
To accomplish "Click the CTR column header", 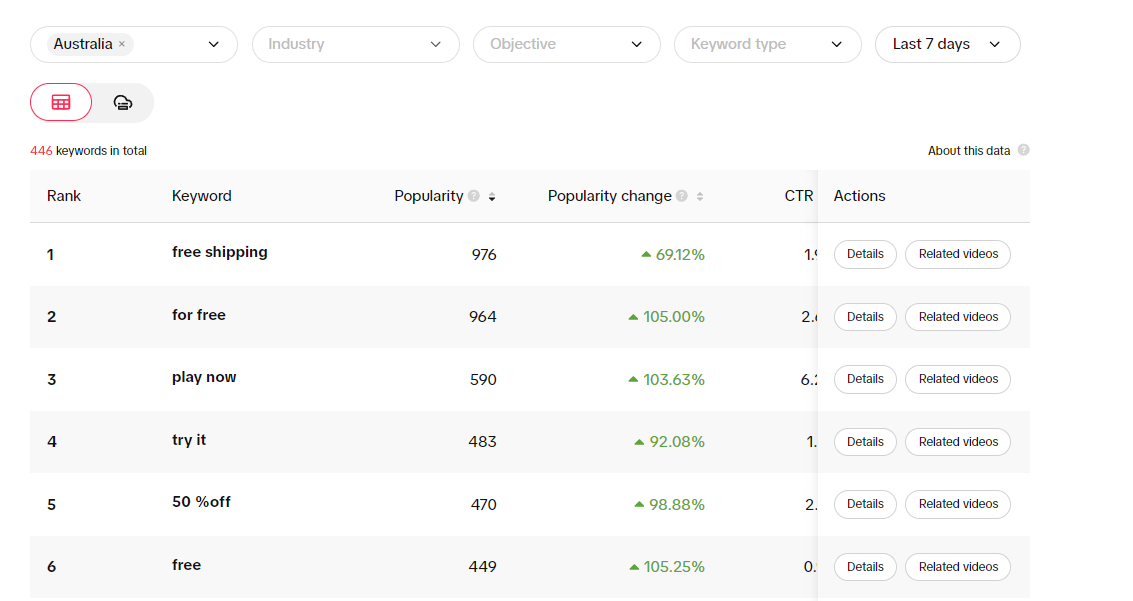I will click(798, 196).
